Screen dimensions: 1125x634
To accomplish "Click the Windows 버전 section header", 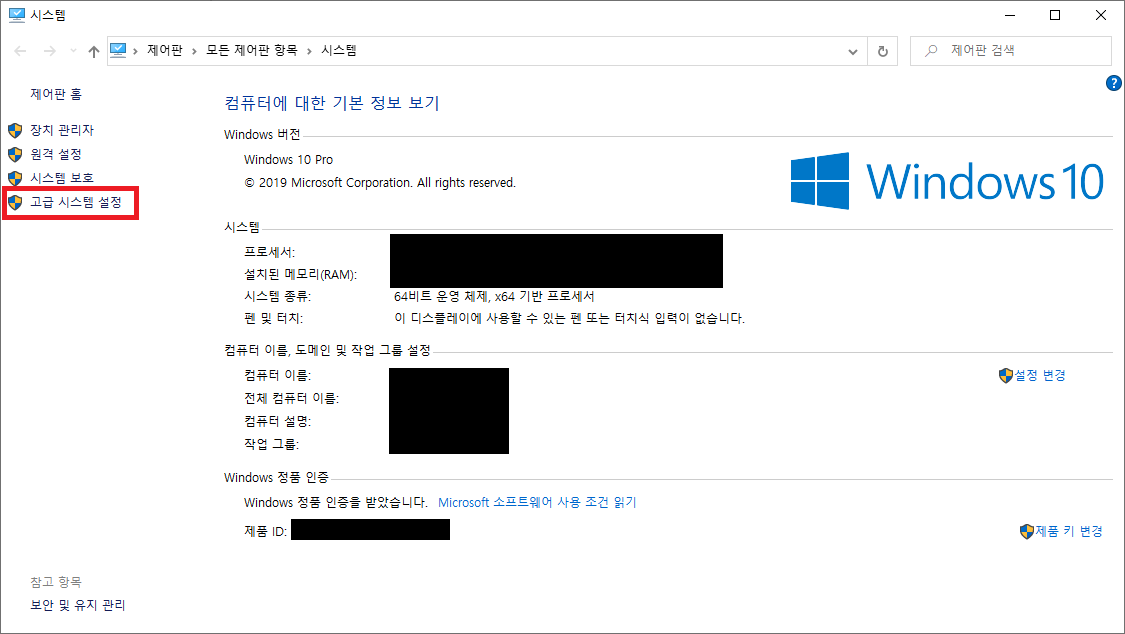I will coord(262,135).
